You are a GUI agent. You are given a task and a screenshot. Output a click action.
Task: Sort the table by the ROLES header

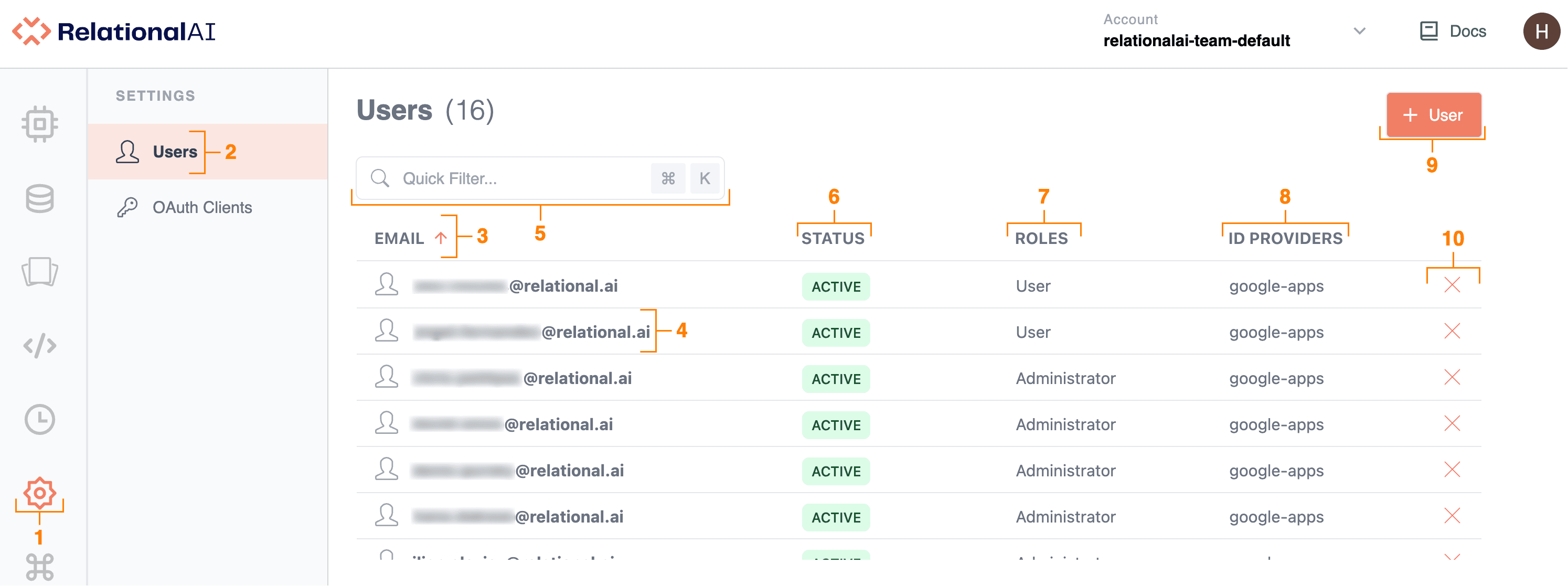click(1041, 238)
